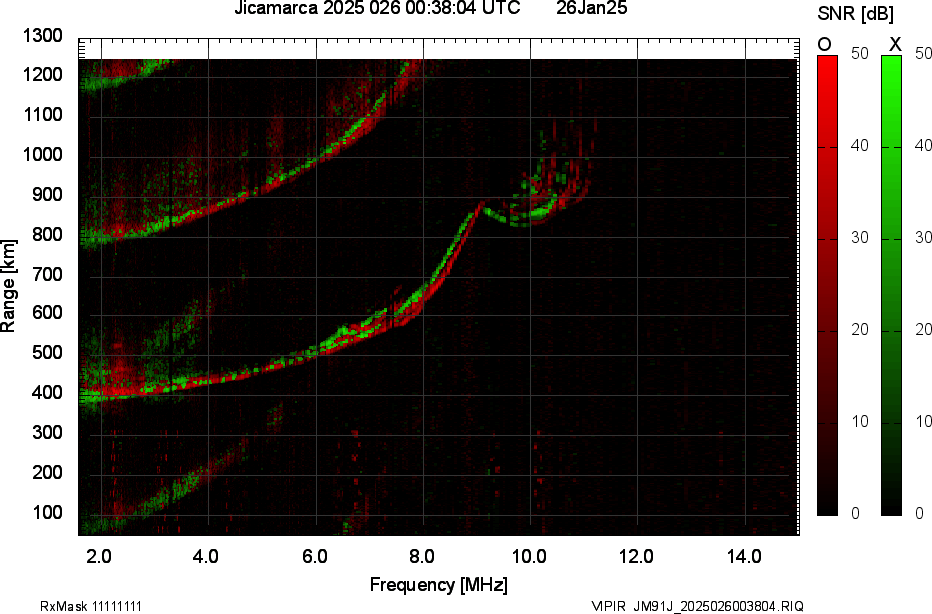
Task: Click the green X-mode color bar
Action: 891,285
